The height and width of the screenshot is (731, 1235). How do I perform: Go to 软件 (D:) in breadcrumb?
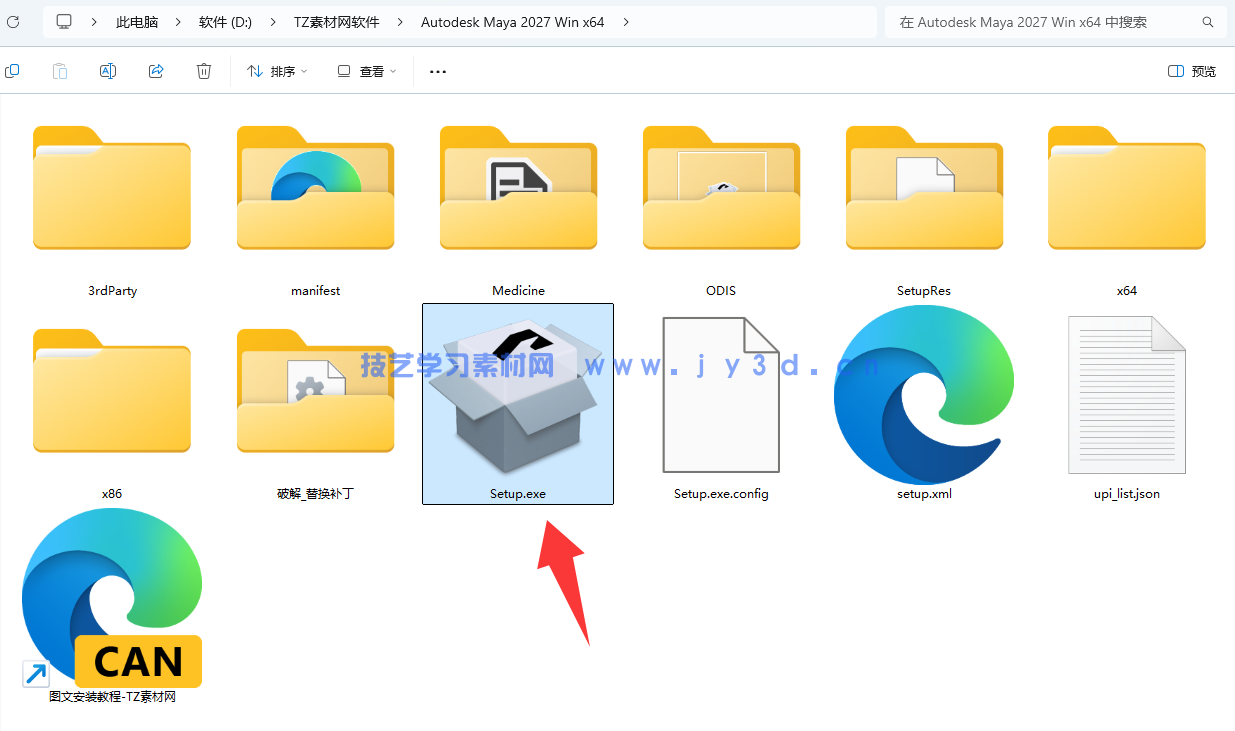[x=225, y=22]
